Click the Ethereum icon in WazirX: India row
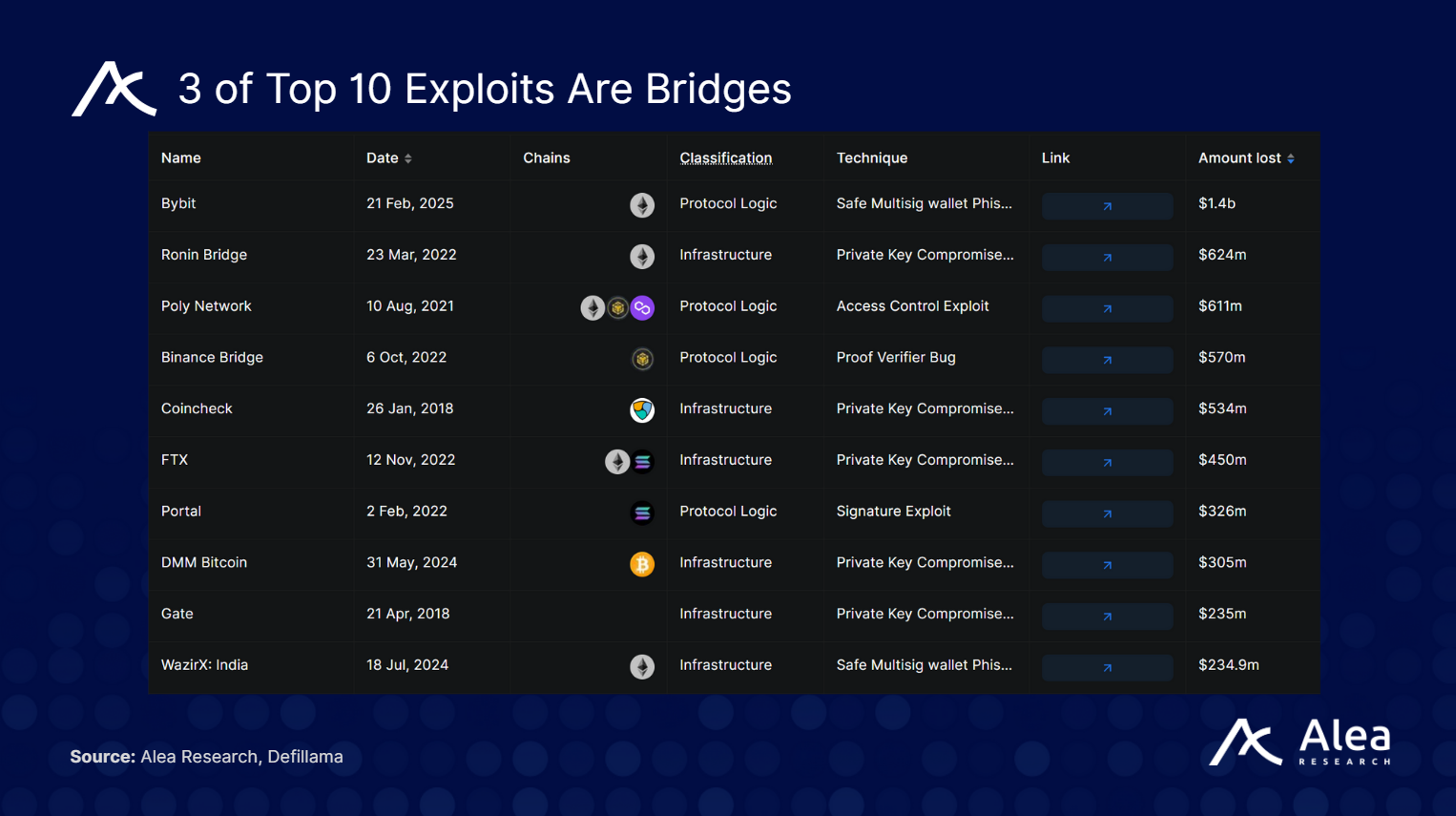Viewport: 1456px width, 816px height. pos(642,667)
